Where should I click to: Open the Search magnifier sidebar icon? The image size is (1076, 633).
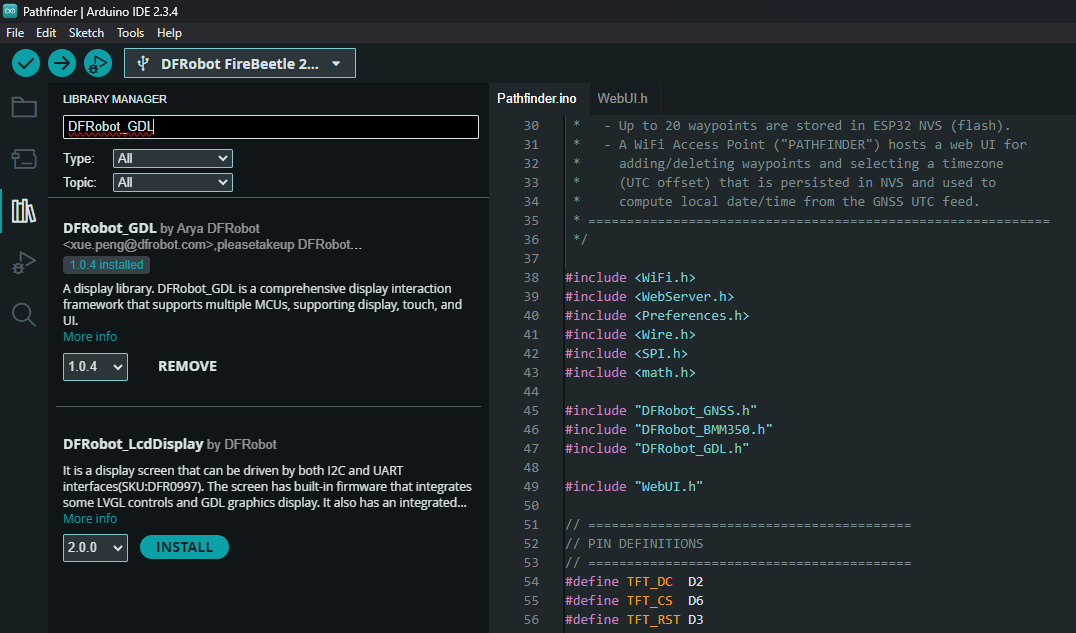24,314
